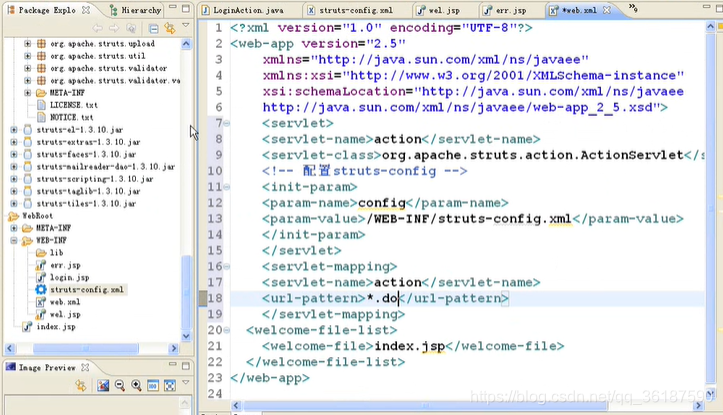Screen dimensions: 723x415
Task: Expand META-INF folder under struts jar
Action: click(28, 93)
